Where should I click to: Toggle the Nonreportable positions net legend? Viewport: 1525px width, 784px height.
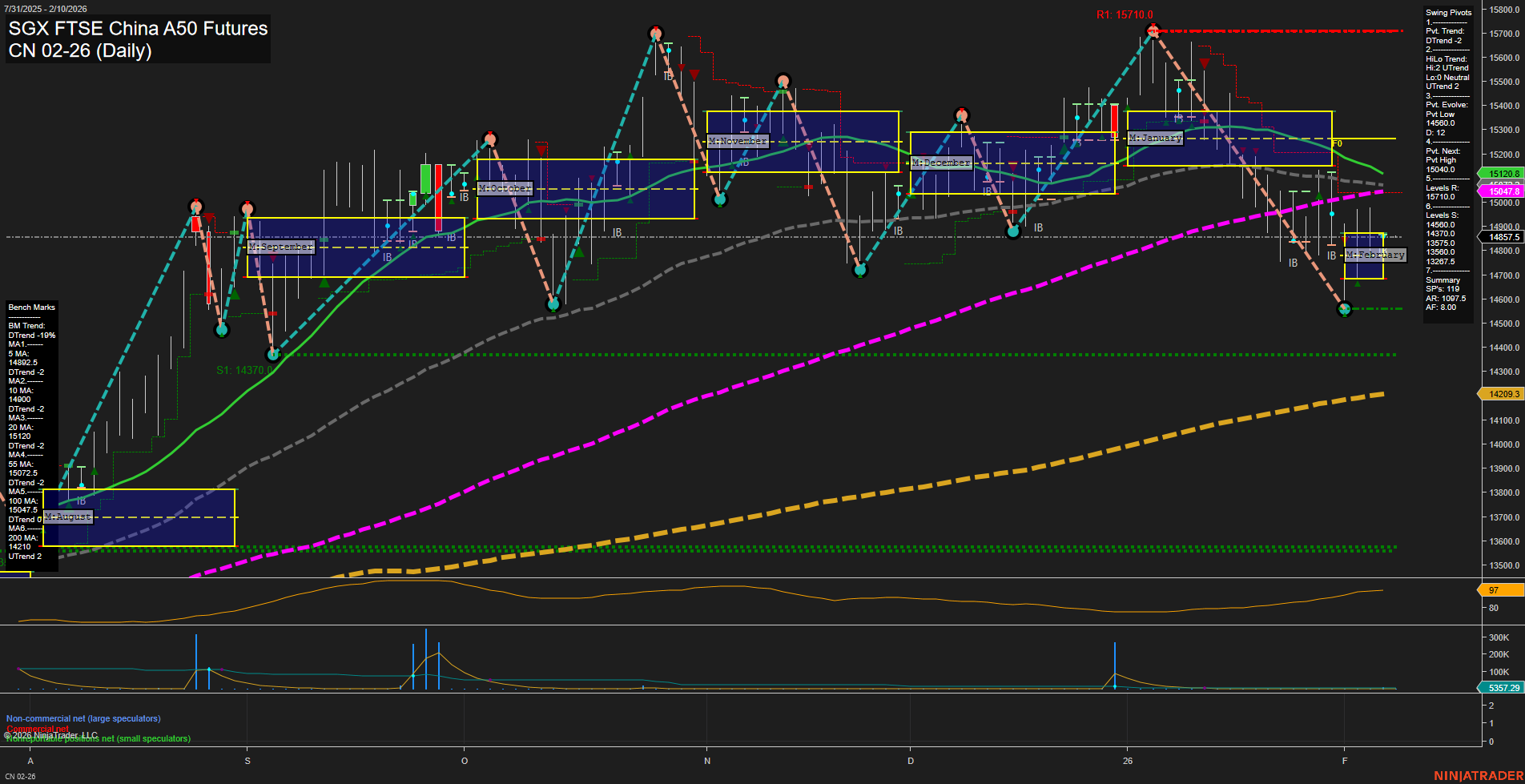(98, 738)
